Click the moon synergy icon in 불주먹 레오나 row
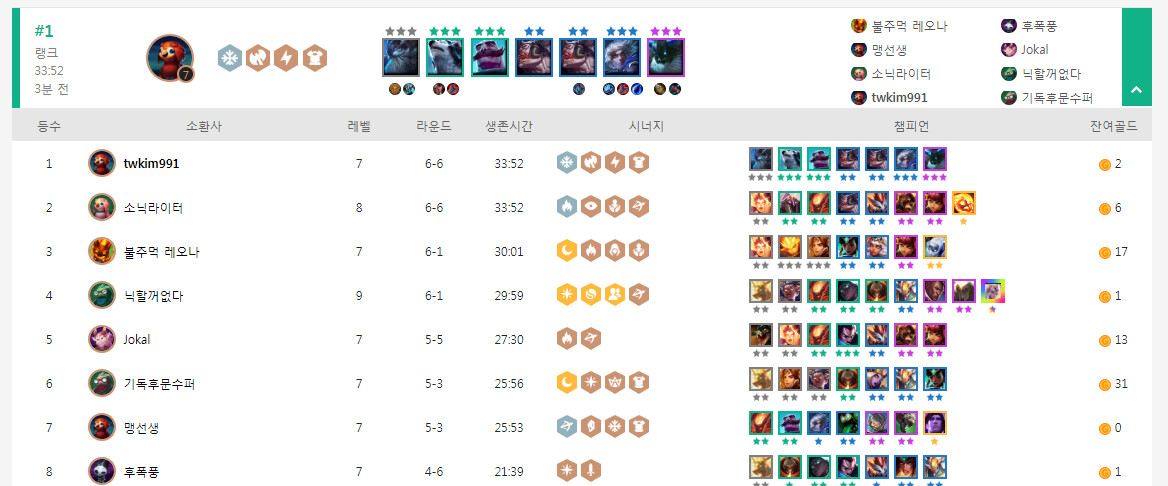Image resolution: width=1168 pixels, height=486 pixels. point(567,251)
